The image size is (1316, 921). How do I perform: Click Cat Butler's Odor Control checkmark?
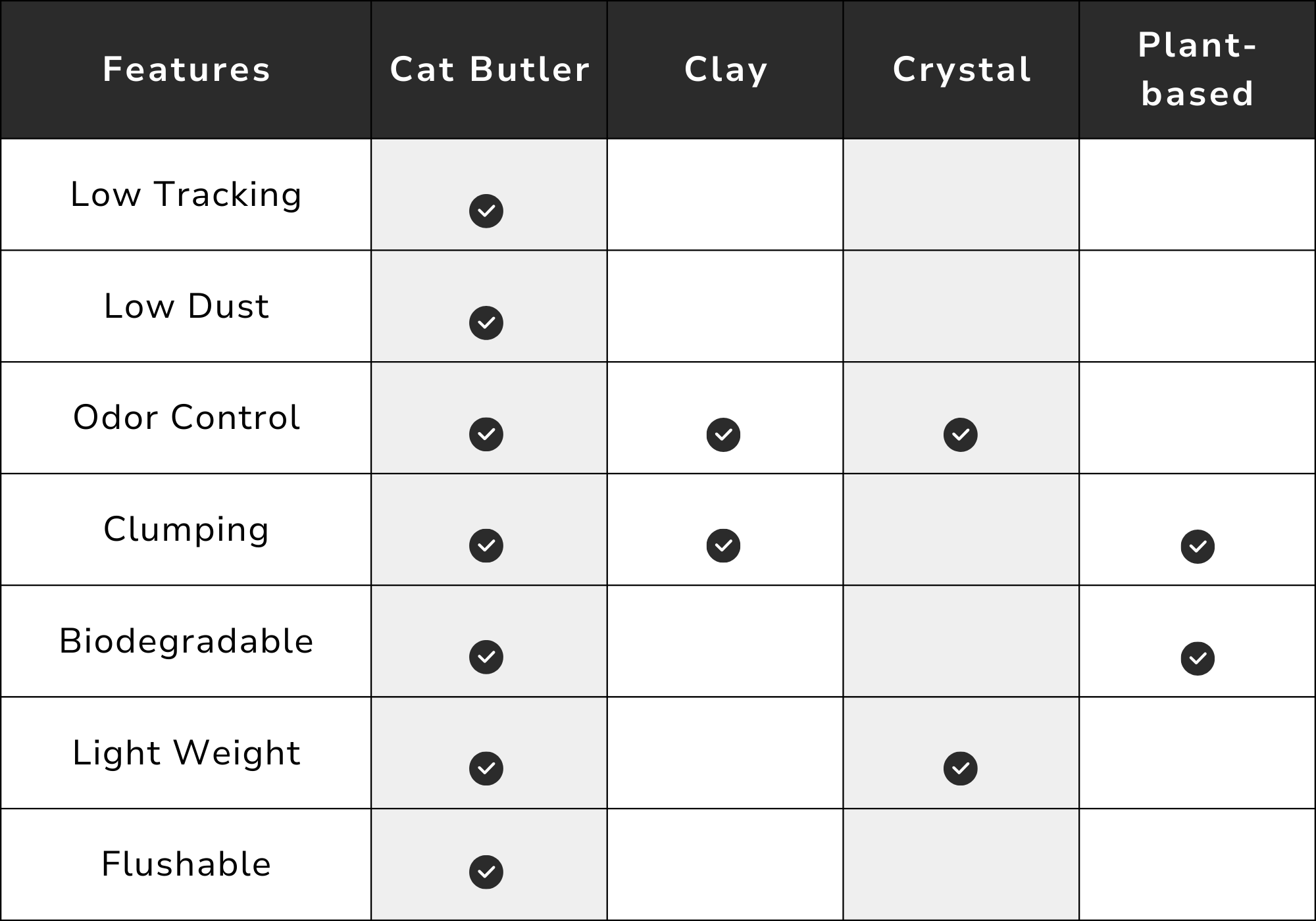pyautogui.click(x=486, y=434)
